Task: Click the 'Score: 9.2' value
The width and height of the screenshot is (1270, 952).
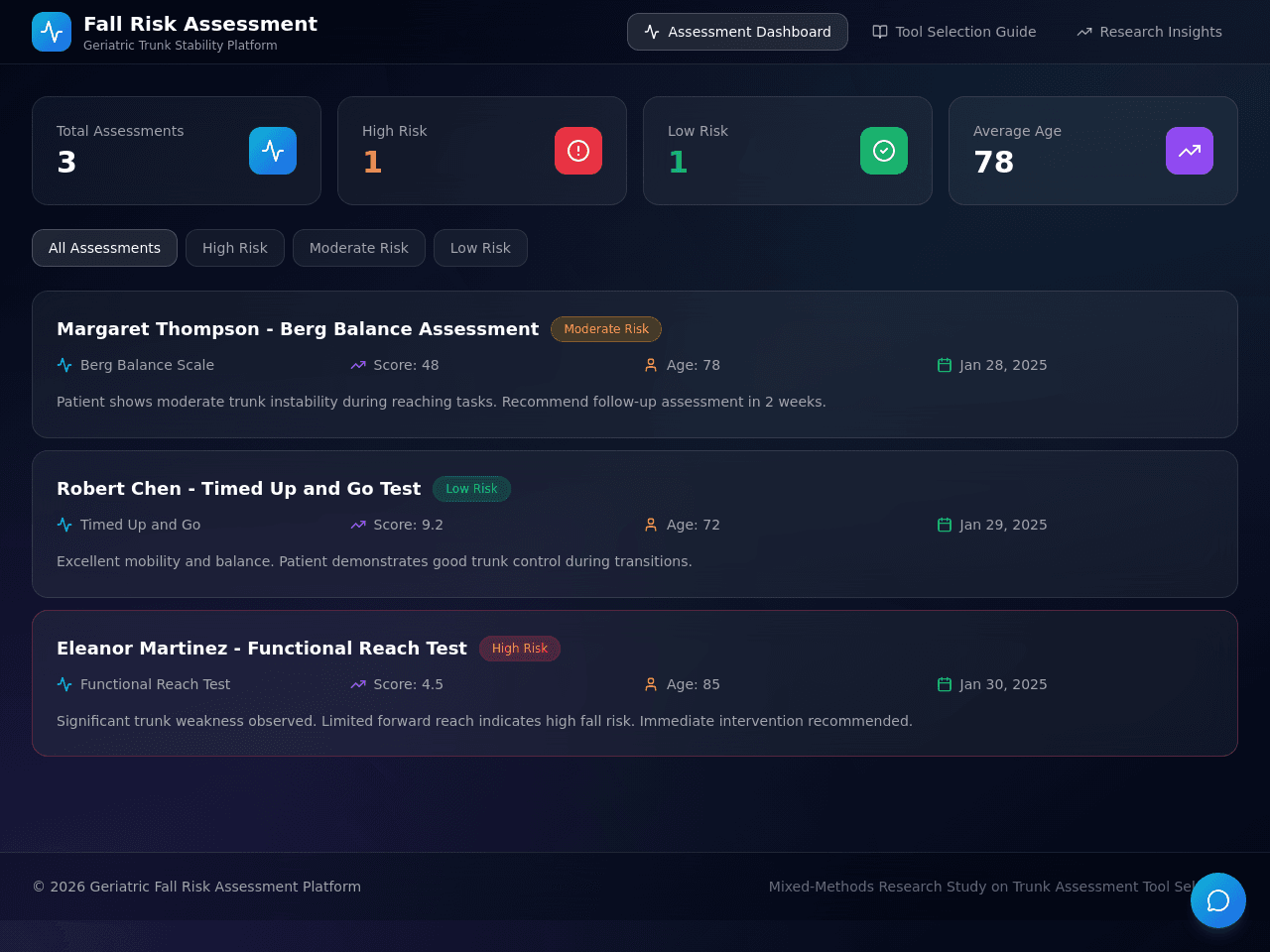Action: 408,525
